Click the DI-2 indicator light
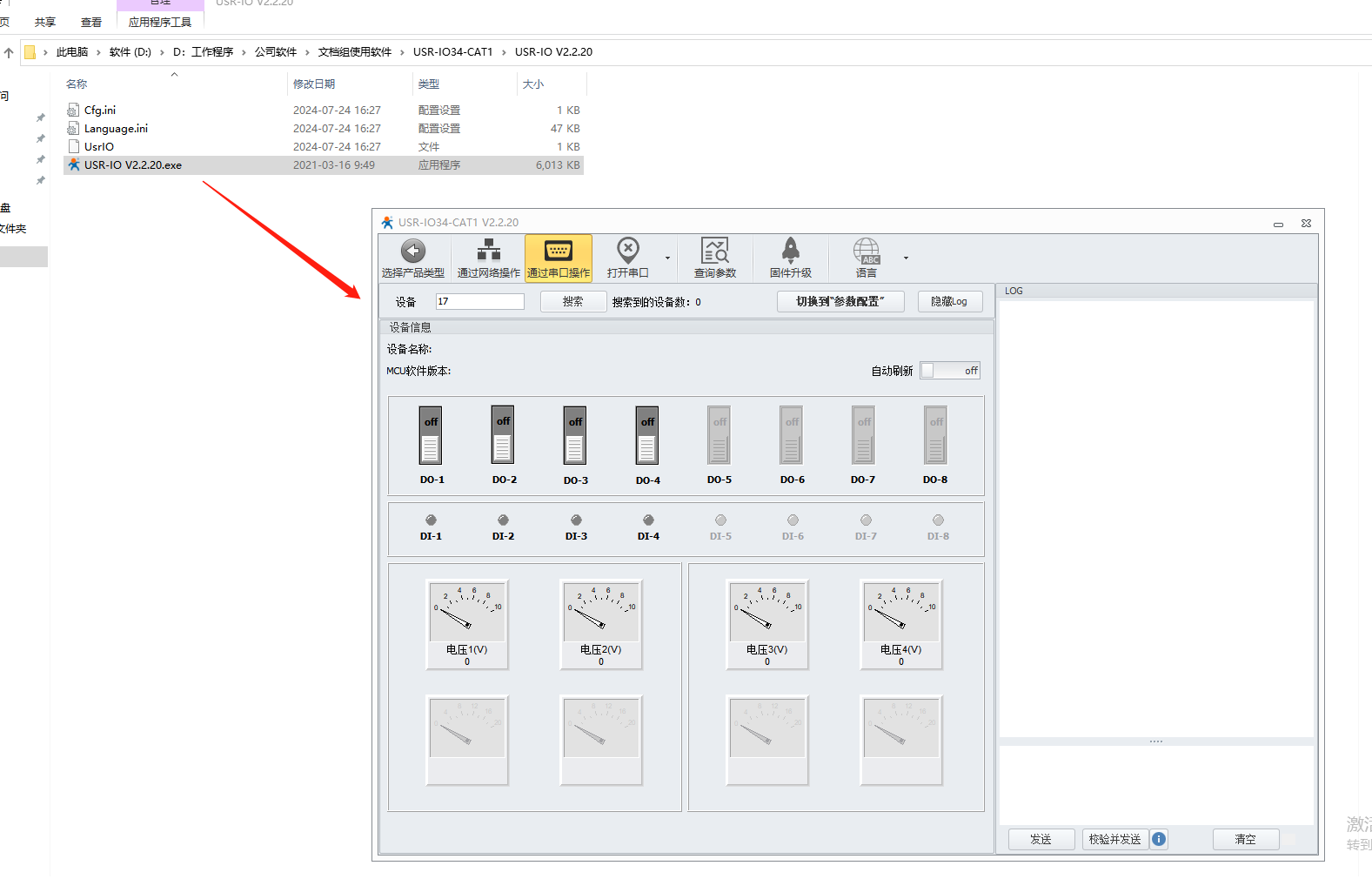Screen dimensions: 1372x879 504,520
